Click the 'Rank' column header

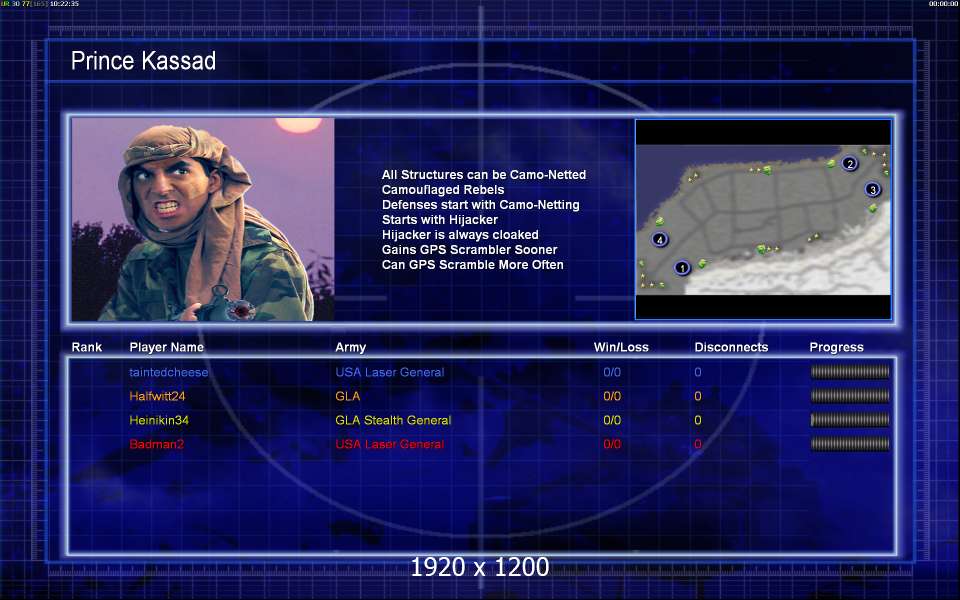(x=86, y=347)
